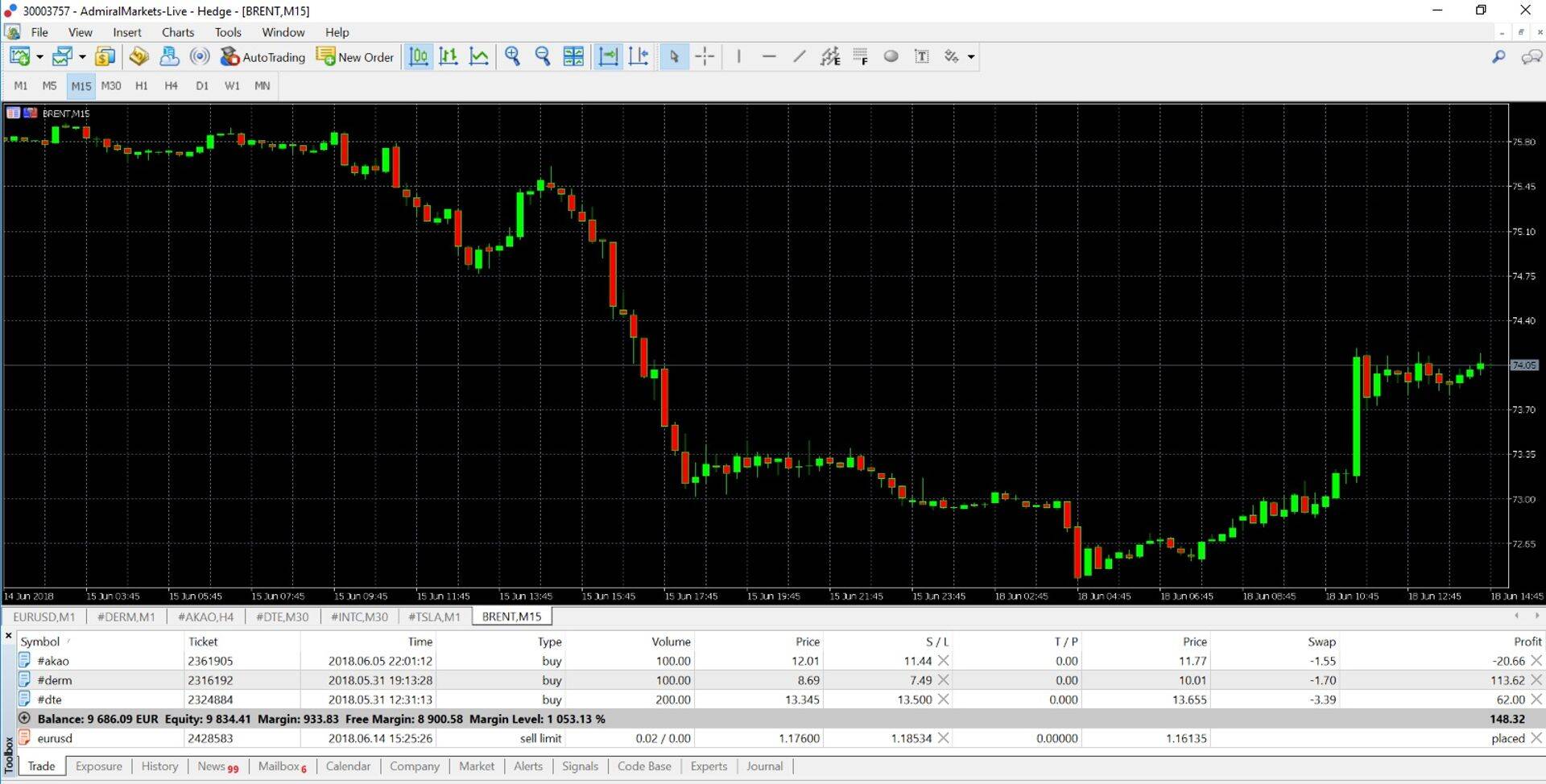
Task: Open the Charts menu
Action: click(x=177, y=32)
